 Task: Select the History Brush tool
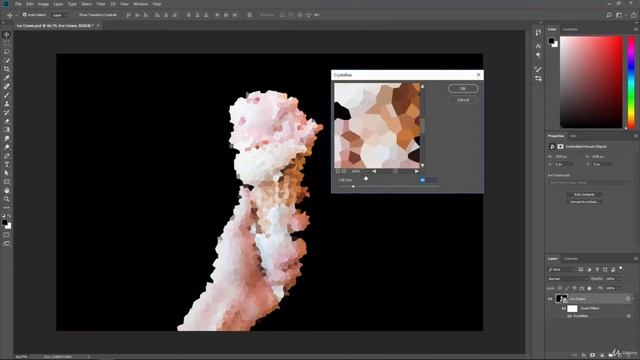7,112
